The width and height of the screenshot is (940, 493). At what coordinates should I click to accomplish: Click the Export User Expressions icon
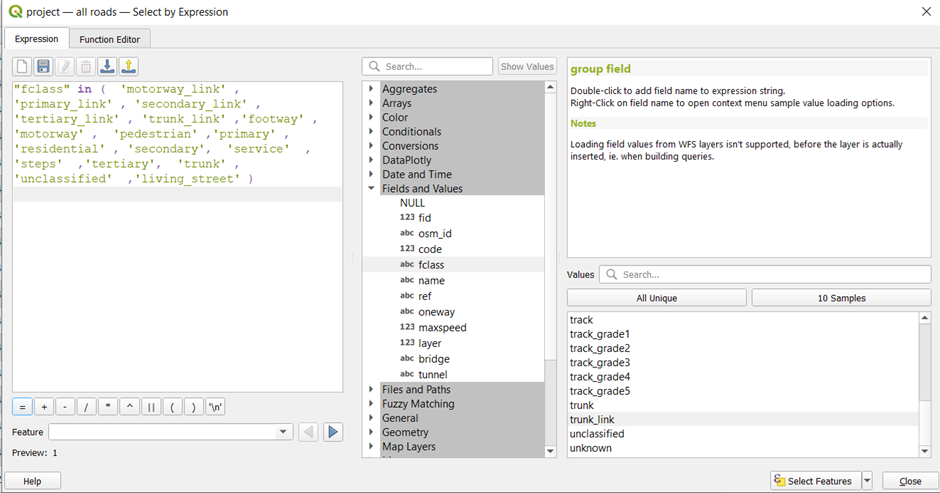point(129,66)
